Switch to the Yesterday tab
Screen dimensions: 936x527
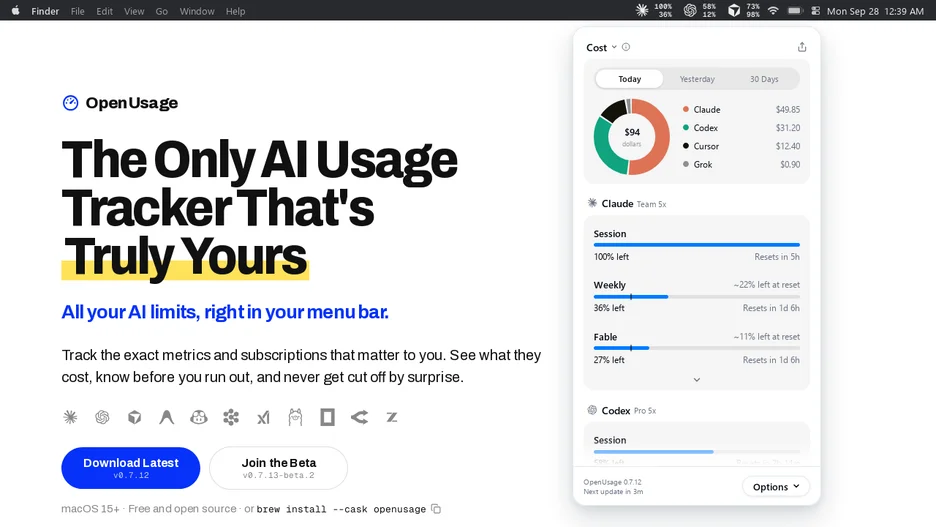coord(697,79)
